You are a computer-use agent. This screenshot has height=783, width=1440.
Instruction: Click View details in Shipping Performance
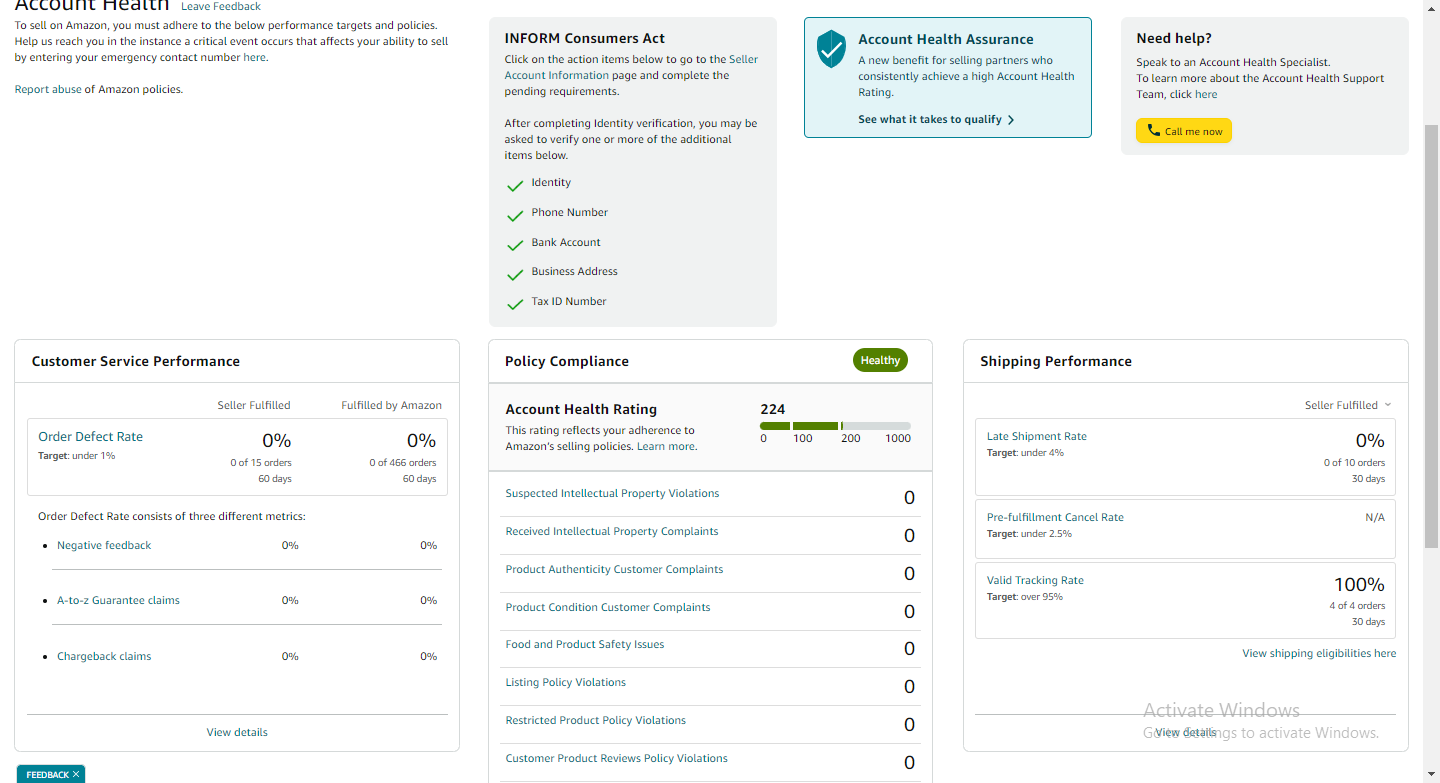[1186, 732]
